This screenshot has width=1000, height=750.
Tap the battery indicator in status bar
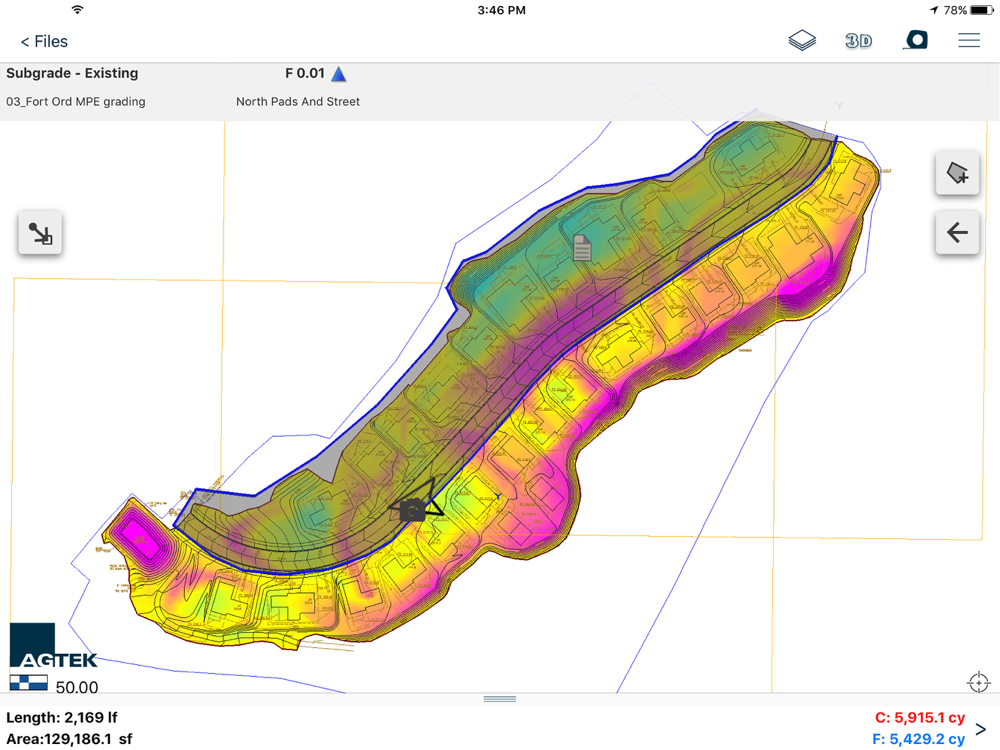click(x=982, y=10)
